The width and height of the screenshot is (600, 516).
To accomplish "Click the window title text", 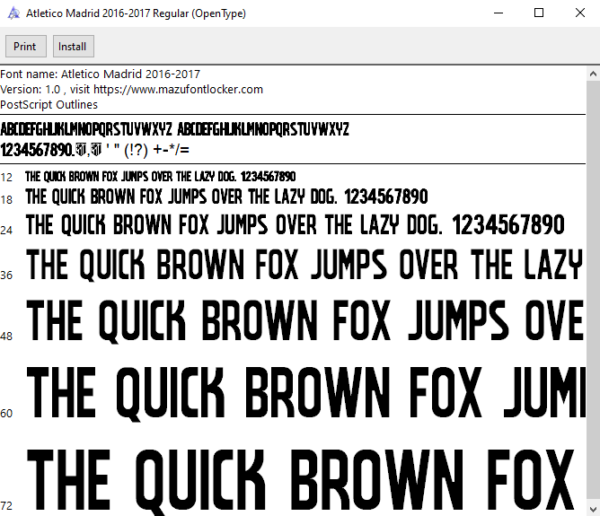I will pyautogui.click(x=136, y=13).
